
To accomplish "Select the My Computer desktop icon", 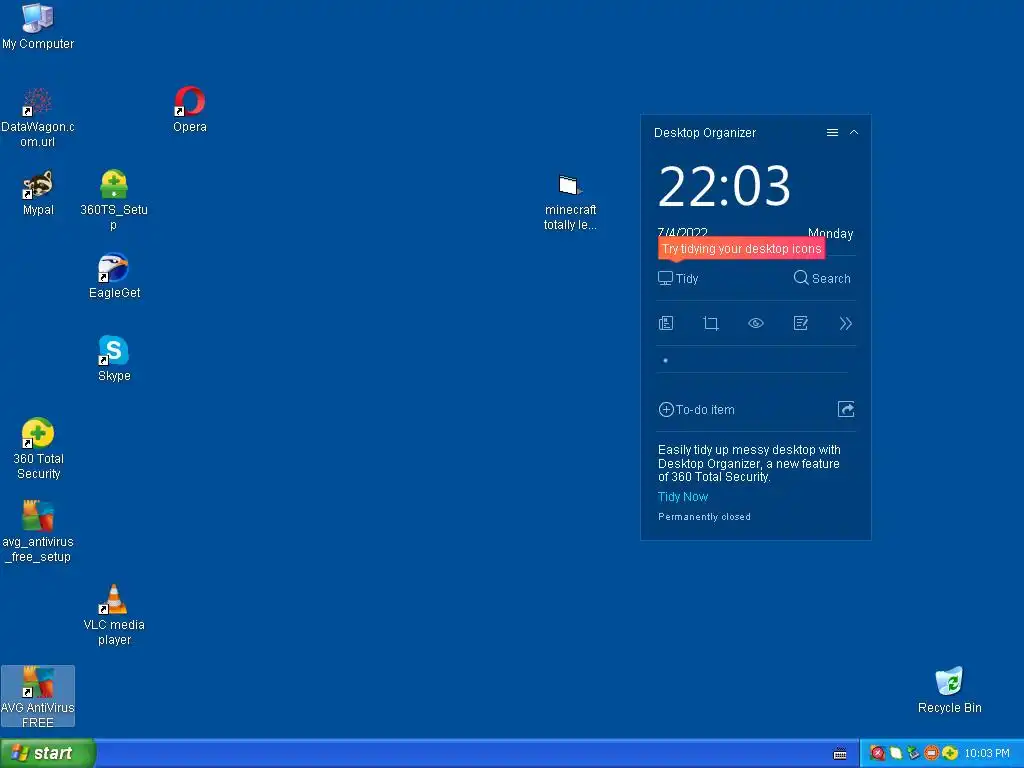I will pyautogui.click(x=38, y=26).
